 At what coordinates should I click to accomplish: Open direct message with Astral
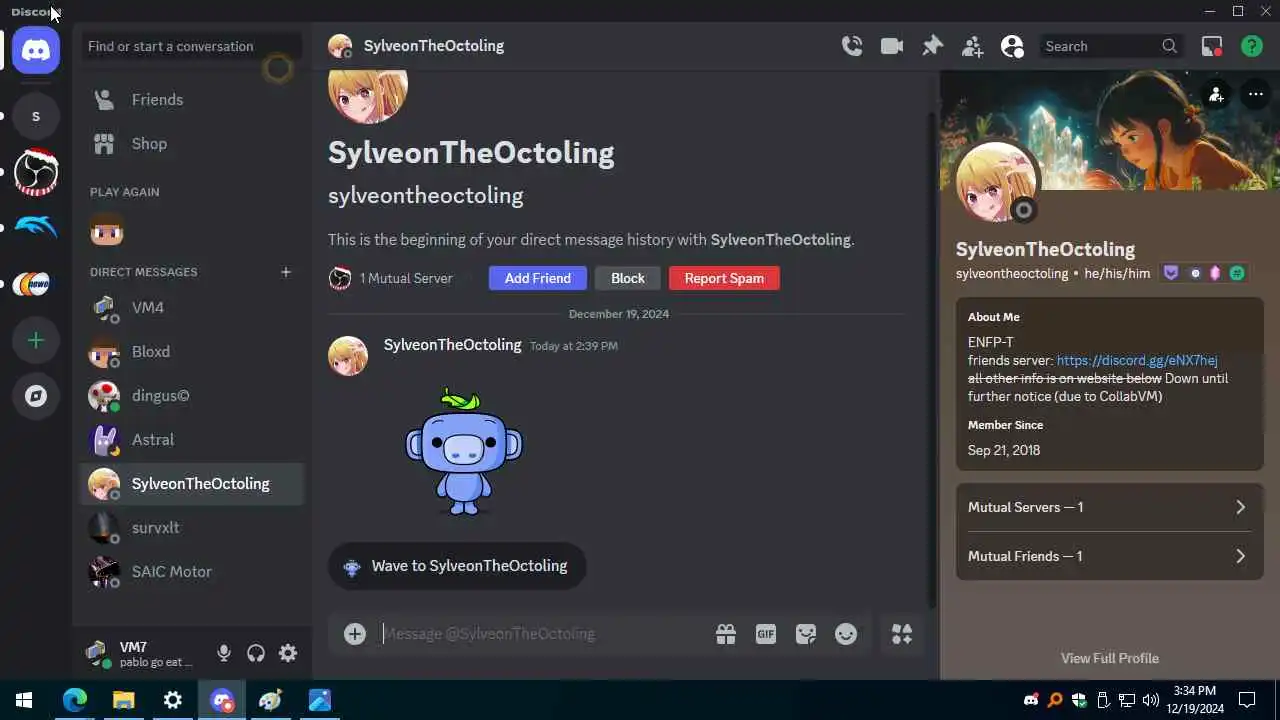(x=191, y=440)
